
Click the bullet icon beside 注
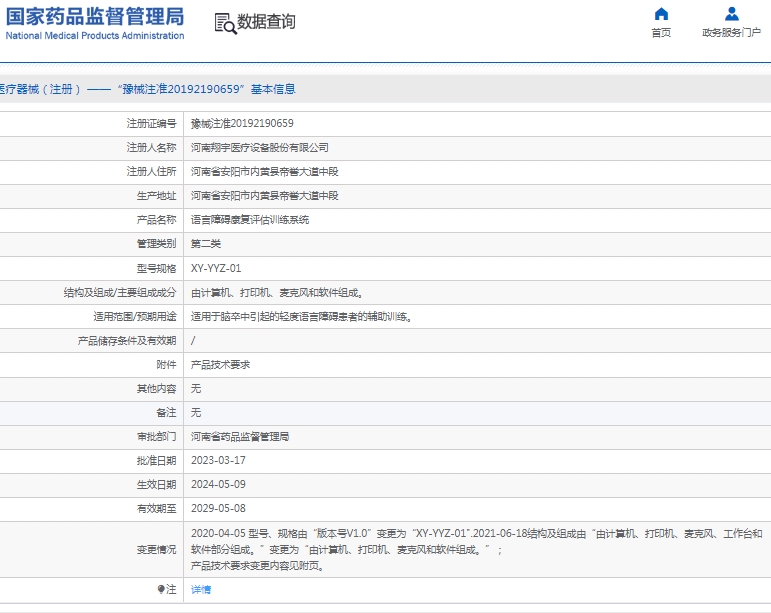click(x=160, y=589)
